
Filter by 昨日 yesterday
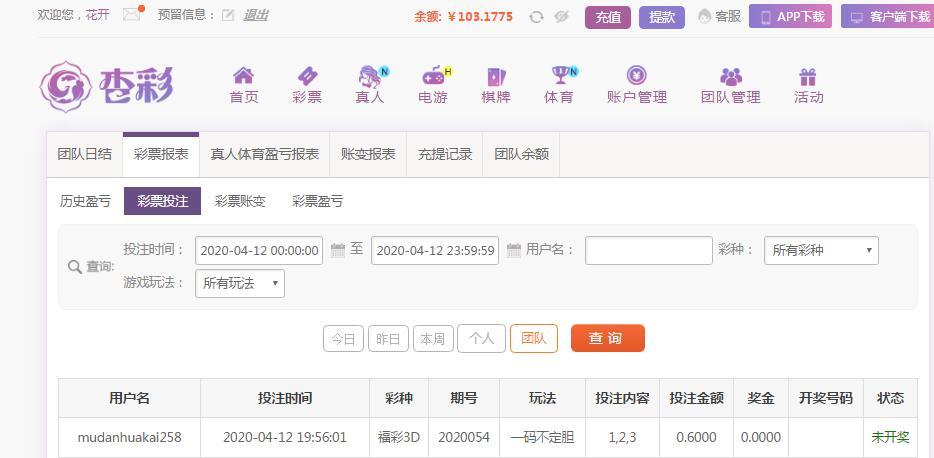pyautogui.click(x=388, y=338)
